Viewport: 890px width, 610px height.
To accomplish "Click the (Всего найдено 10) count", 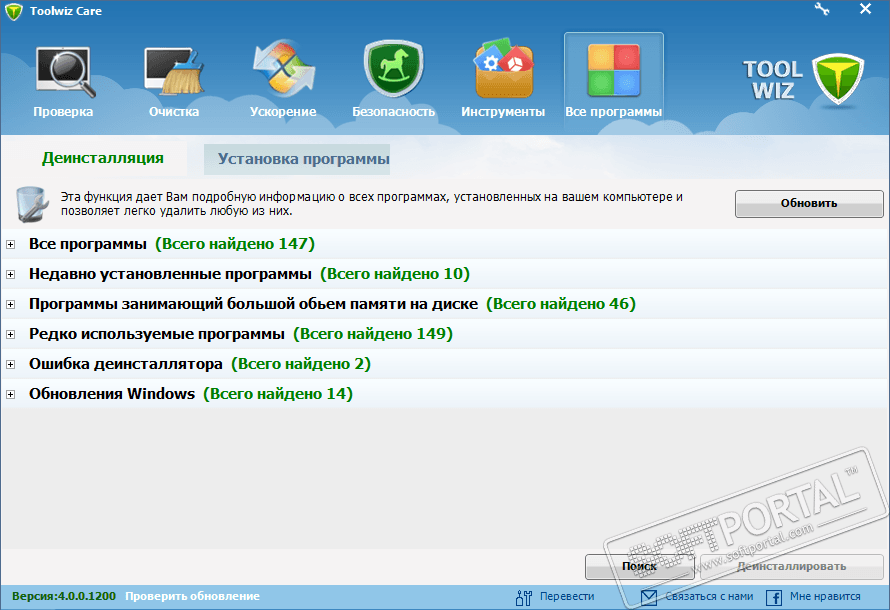I will (395, 274).
